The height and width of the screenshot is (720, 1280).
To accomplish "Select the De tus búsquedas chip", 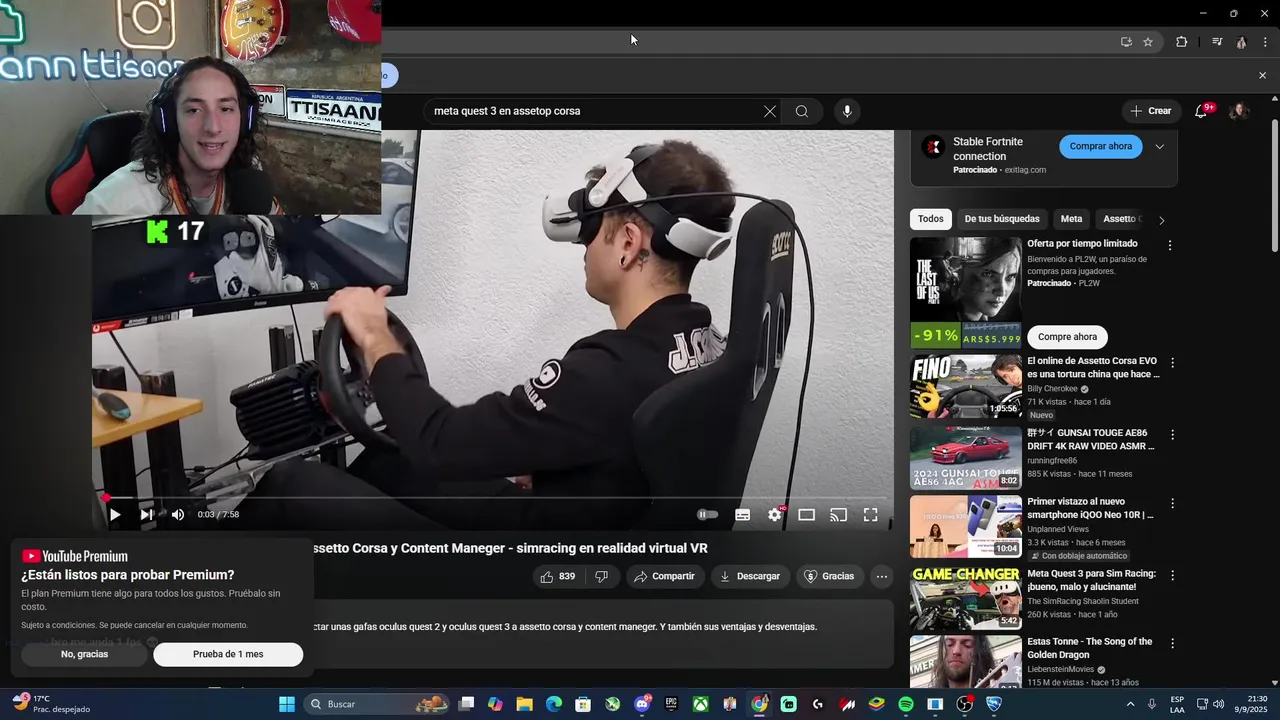I will 1001,219.
